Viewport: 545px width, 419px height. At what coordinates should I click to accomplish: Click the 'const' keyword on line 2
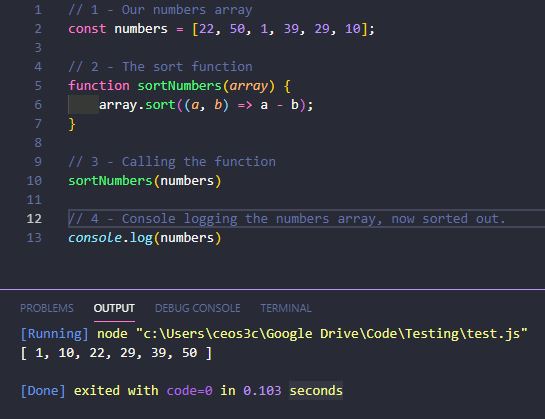(87, 29)
